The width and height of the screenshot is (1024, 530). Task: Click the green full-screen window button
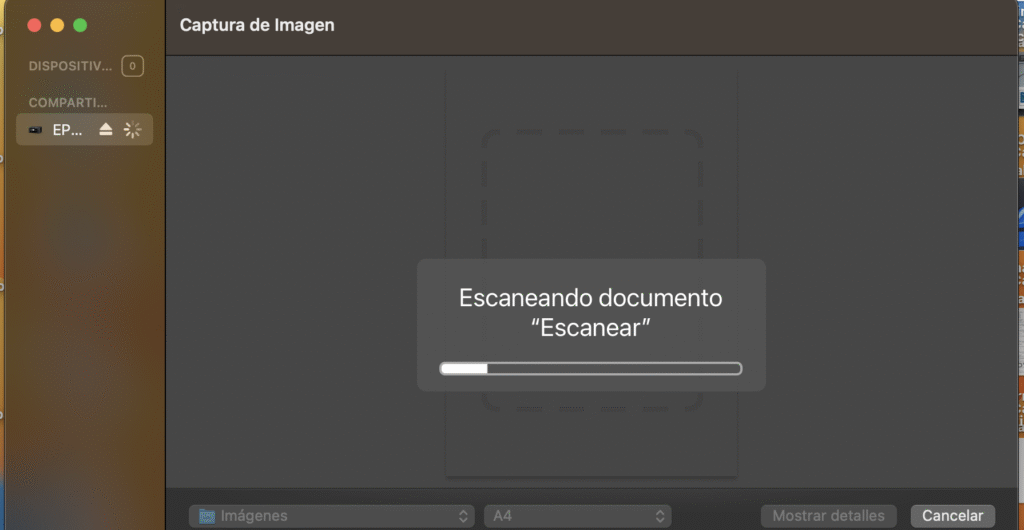(x=81, y=25)
